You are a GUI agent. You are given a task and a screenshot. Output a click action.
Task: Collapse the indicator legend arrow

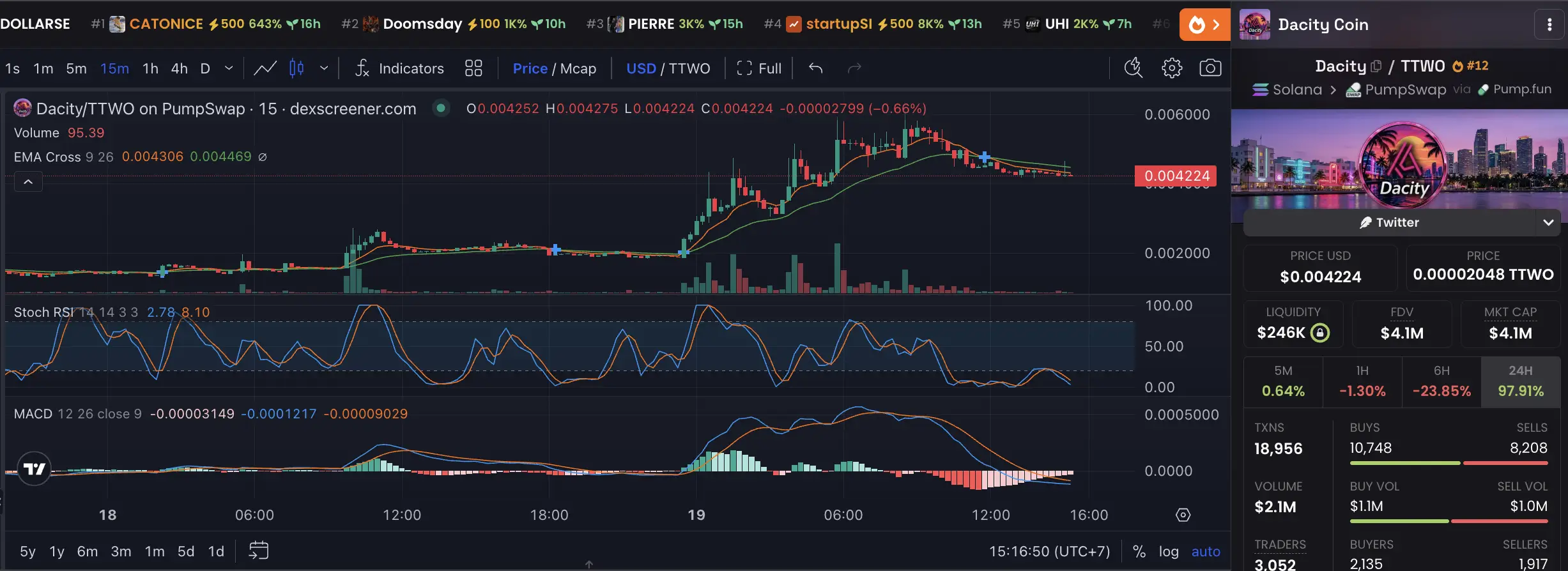(28, 182)
